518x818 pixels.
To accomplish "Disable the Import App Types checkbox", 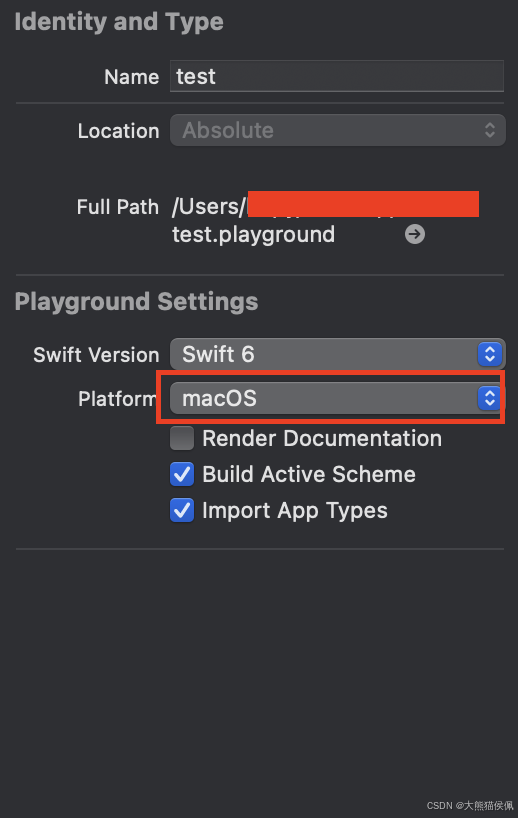I will point(182,510).
